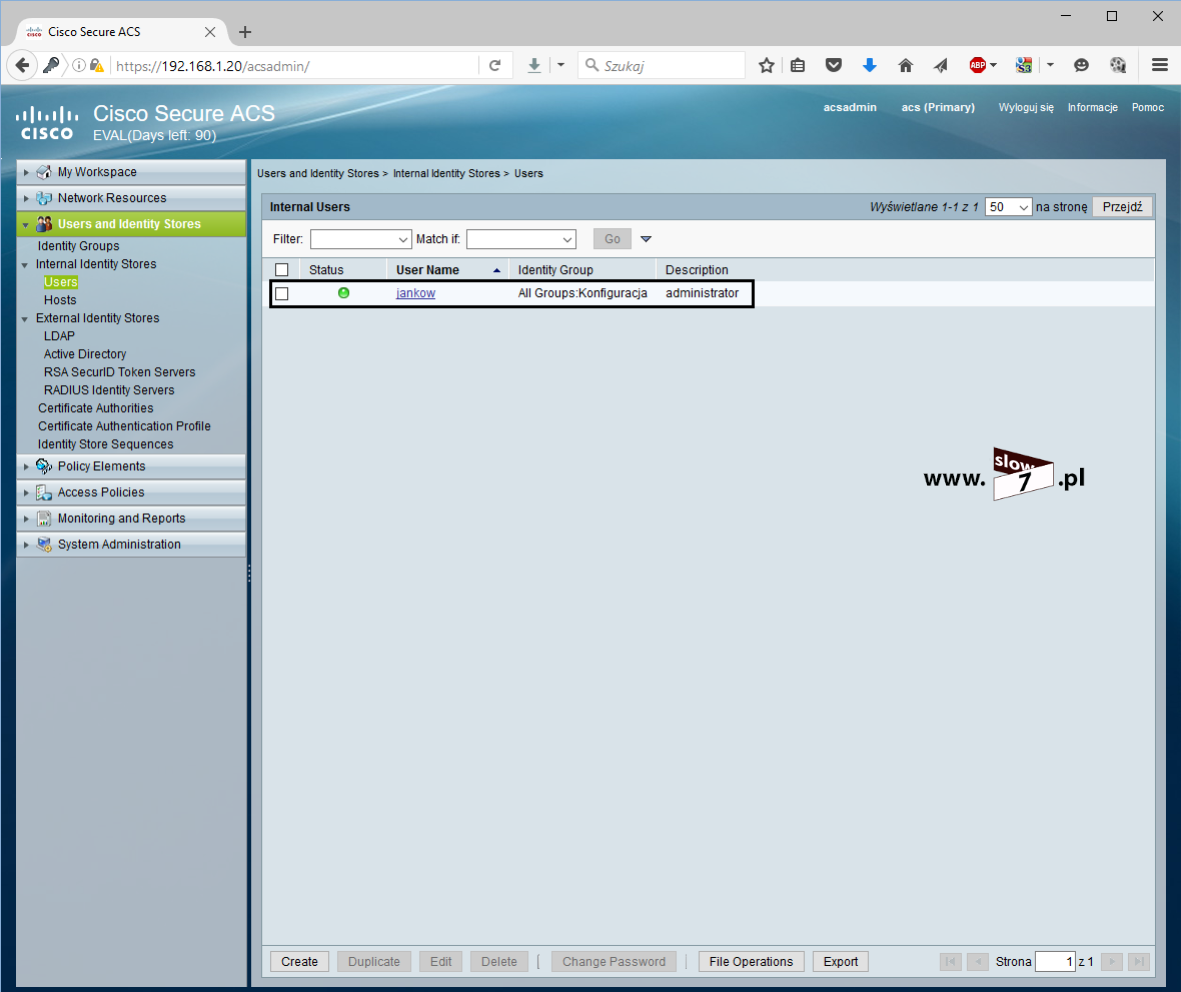Click the Strona page number field
Image resolution: width=1181 pixels, height=992 pixels.
point(1054,962)
